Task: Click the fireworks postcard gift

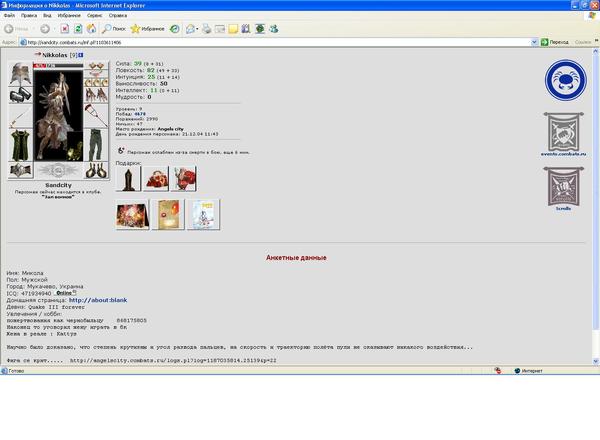Action: pos(132,215)
